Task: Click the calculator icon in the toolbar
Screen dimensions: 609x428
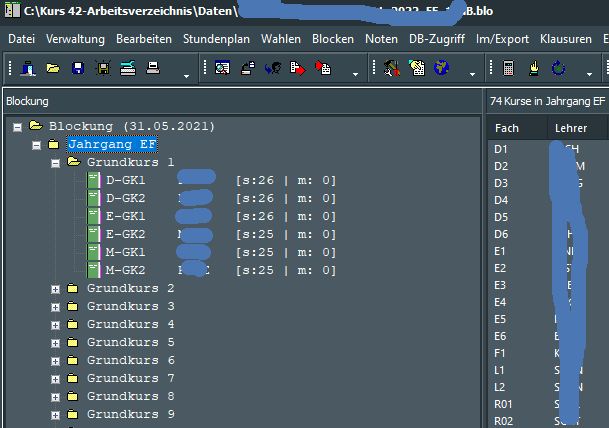Action: tap(509, 69)
